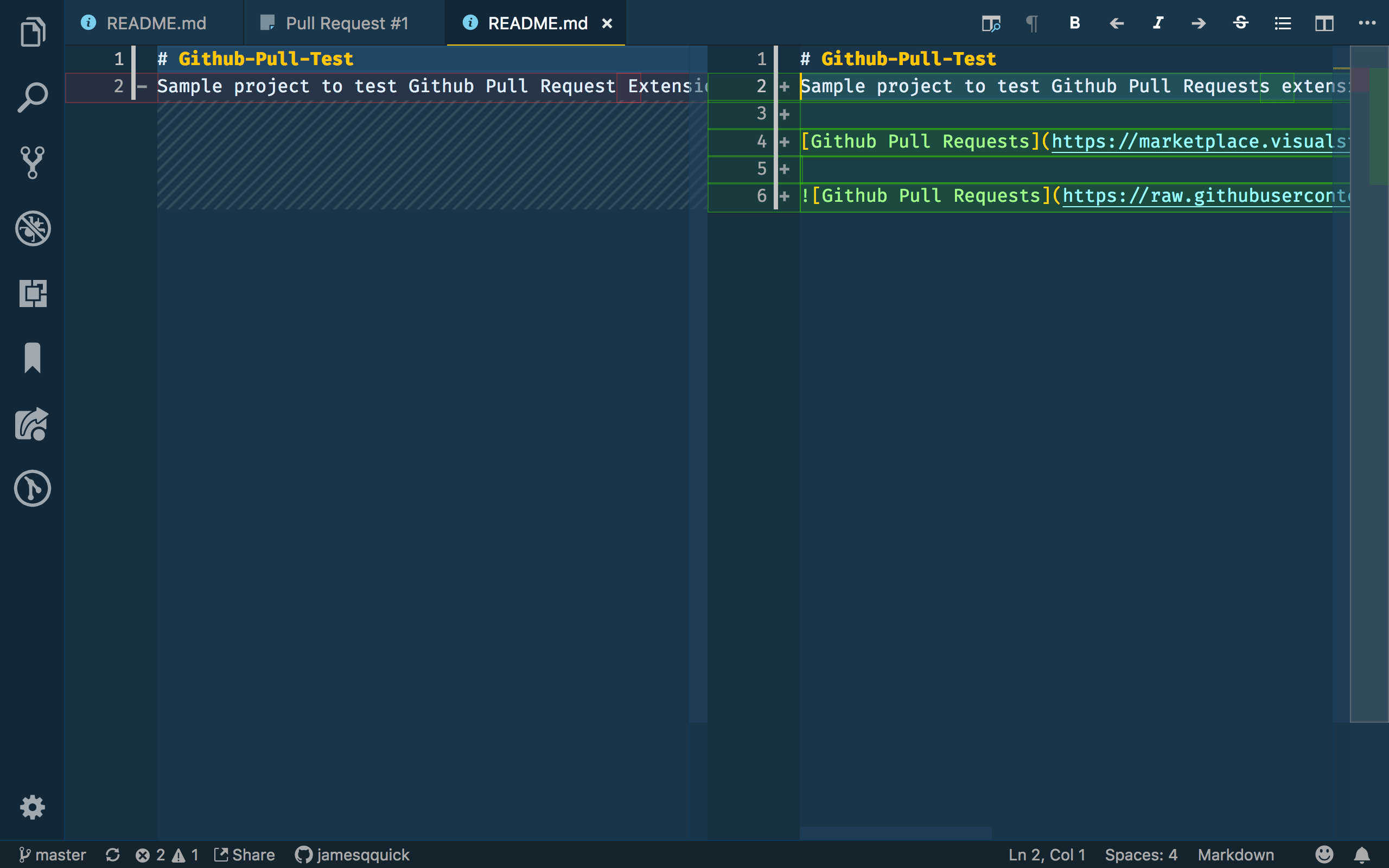1389x868 pixels.
Task: Click the right pane horizontal scrollbar
Action: (895, 833)
